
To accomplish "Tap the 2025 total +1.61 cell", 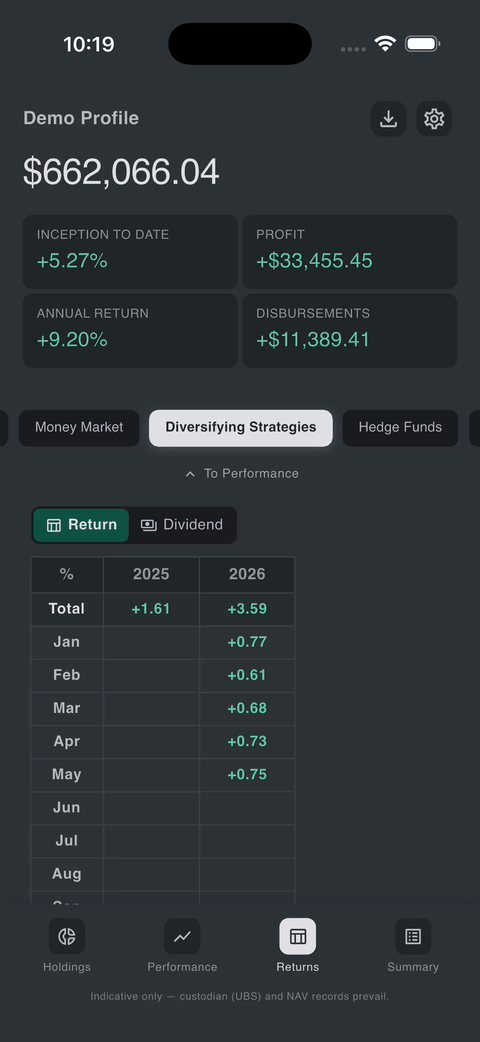I will coord(151,609).
